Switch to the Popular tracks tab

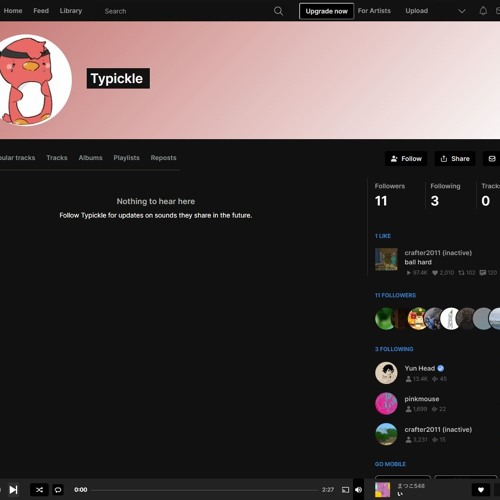[x=17, y=158]
